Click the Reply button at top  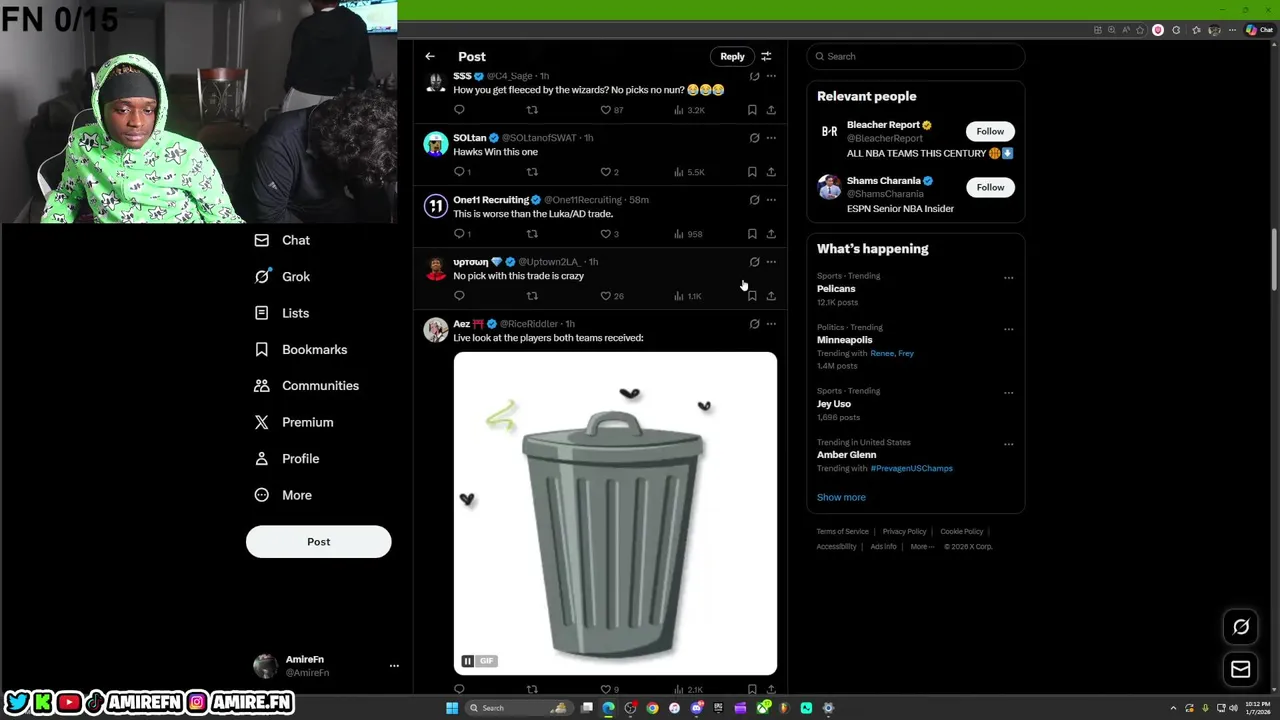[732, 57]
